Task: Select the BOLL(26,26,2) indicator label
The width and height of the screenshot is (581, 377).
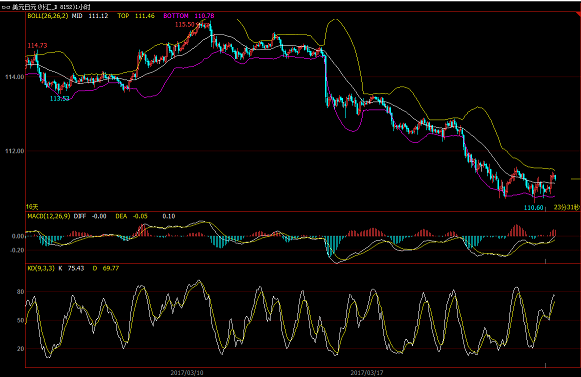Action: pyautogui.click(x=48, y=16)
